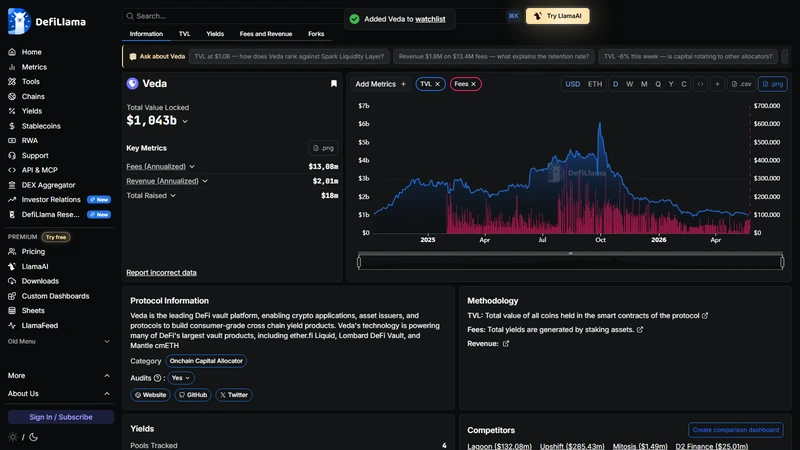Open Veda Website link
This screenshot has width=800, height=450.
pyautogui.click(x=150, y=395)
